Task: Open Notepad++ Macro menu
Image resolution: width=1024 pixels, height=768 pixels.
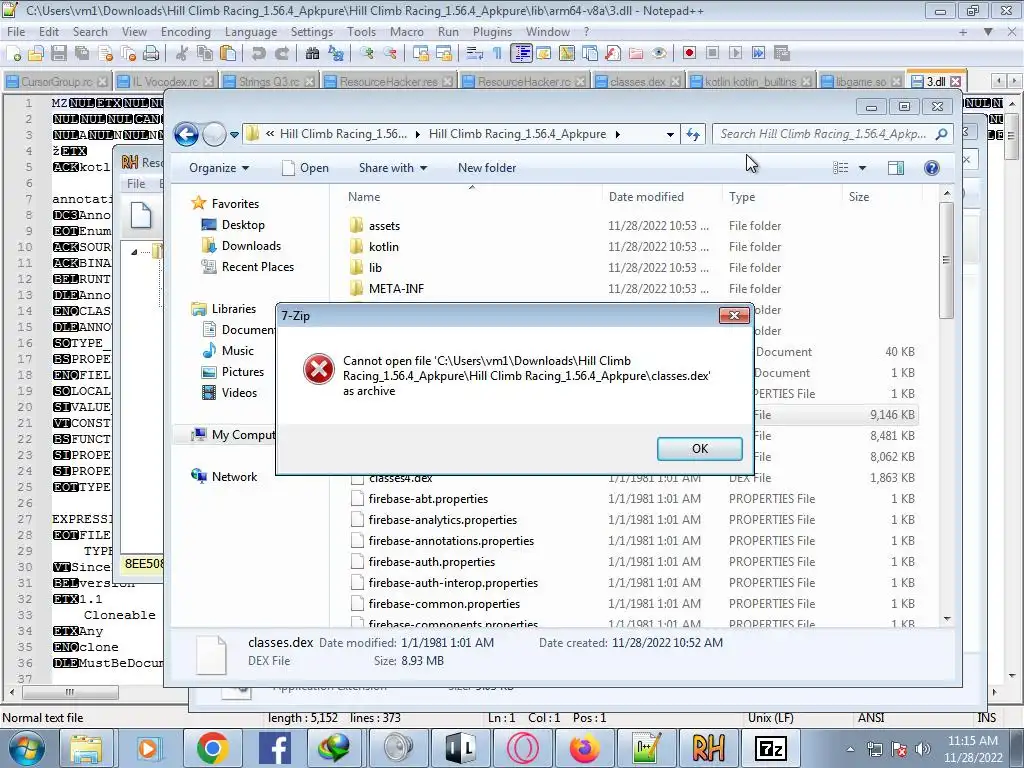Action: coord(407,32)
